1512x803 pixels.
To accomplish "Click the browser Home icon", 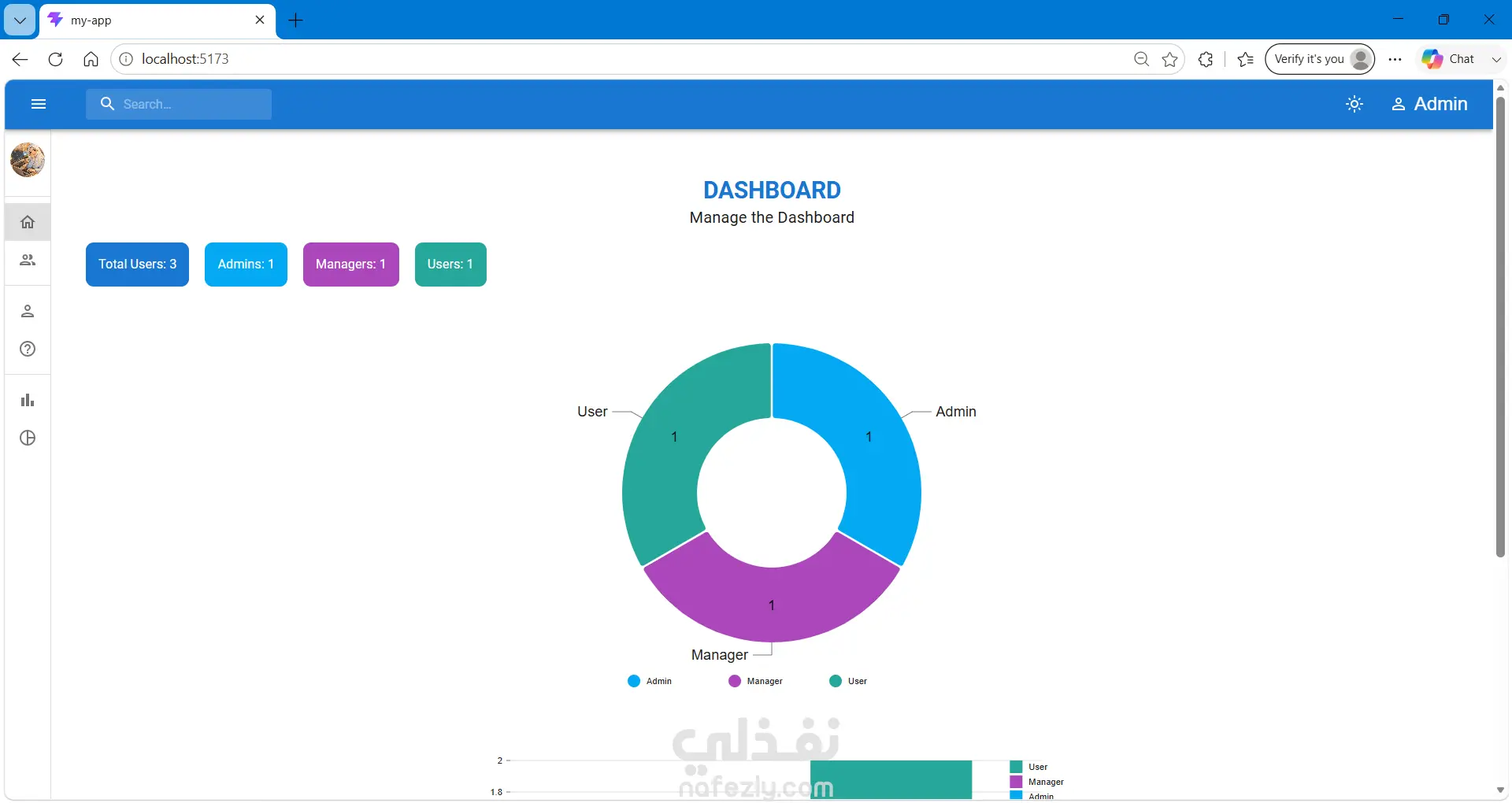I will point(91,59).
